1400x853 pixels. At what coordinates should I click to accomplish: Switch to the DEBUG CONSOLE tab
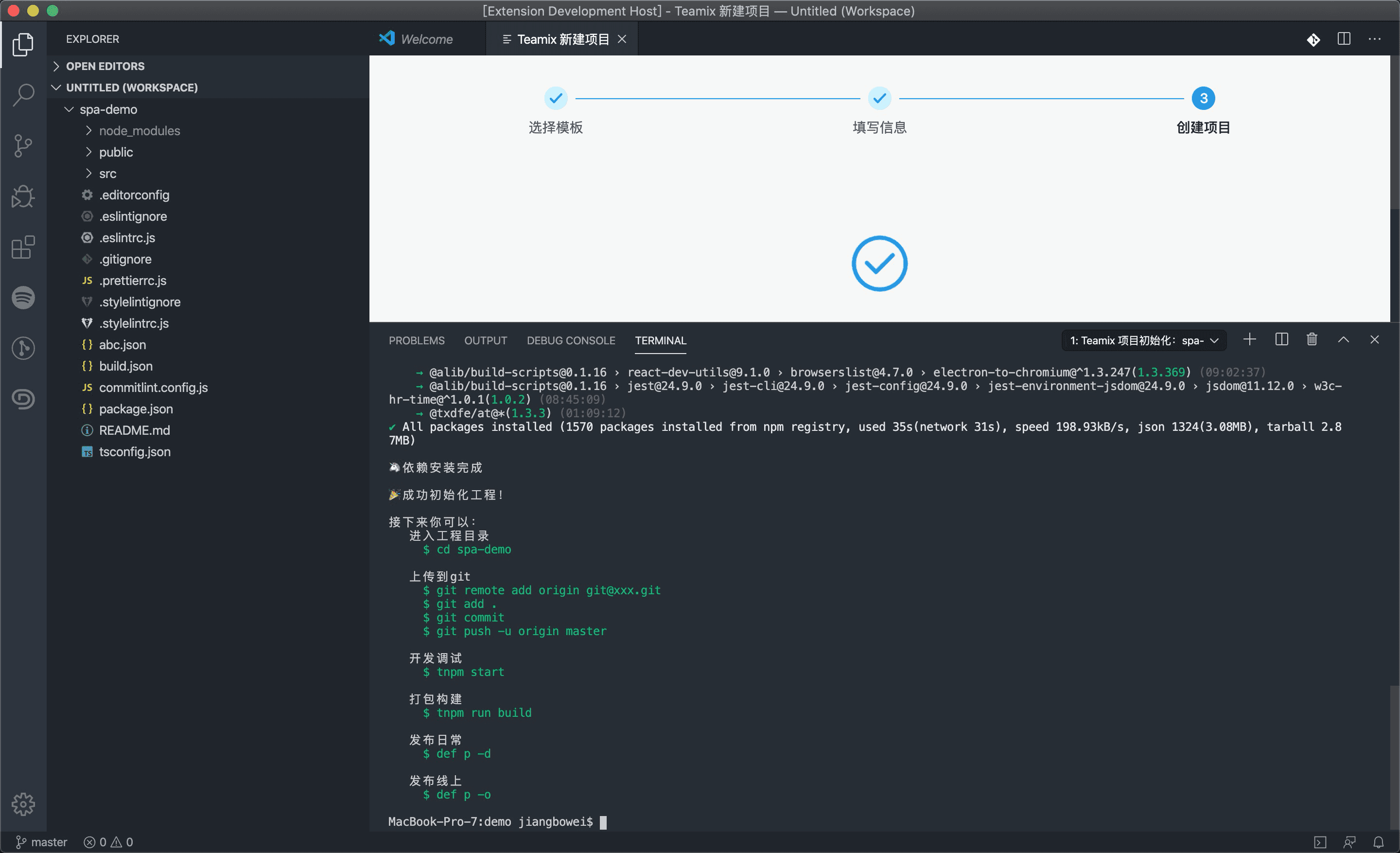[571, 340]
